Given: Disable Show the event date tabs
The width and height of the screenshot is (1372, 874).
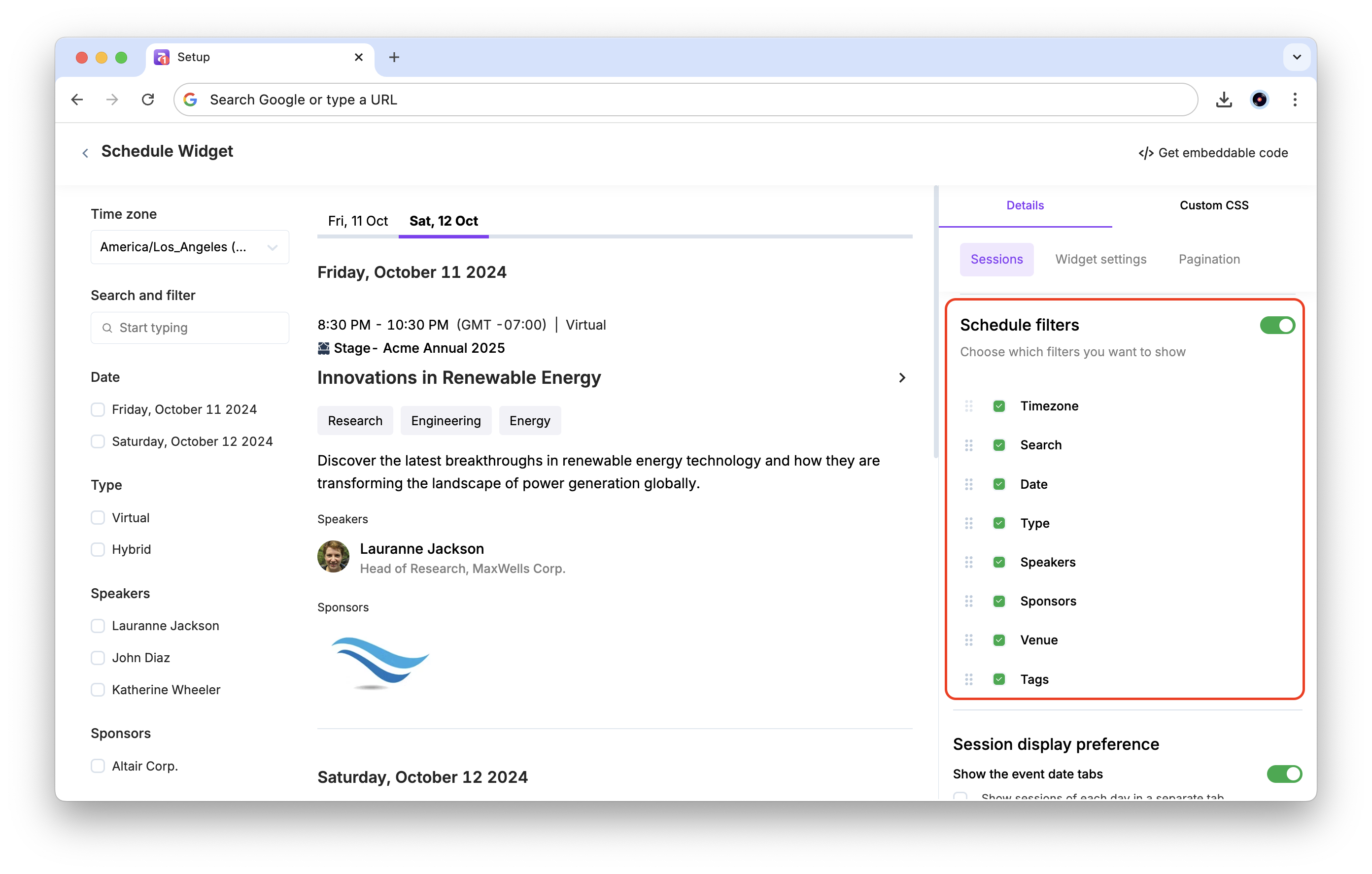Looking at the screenshot, I should pos(1284,773).
